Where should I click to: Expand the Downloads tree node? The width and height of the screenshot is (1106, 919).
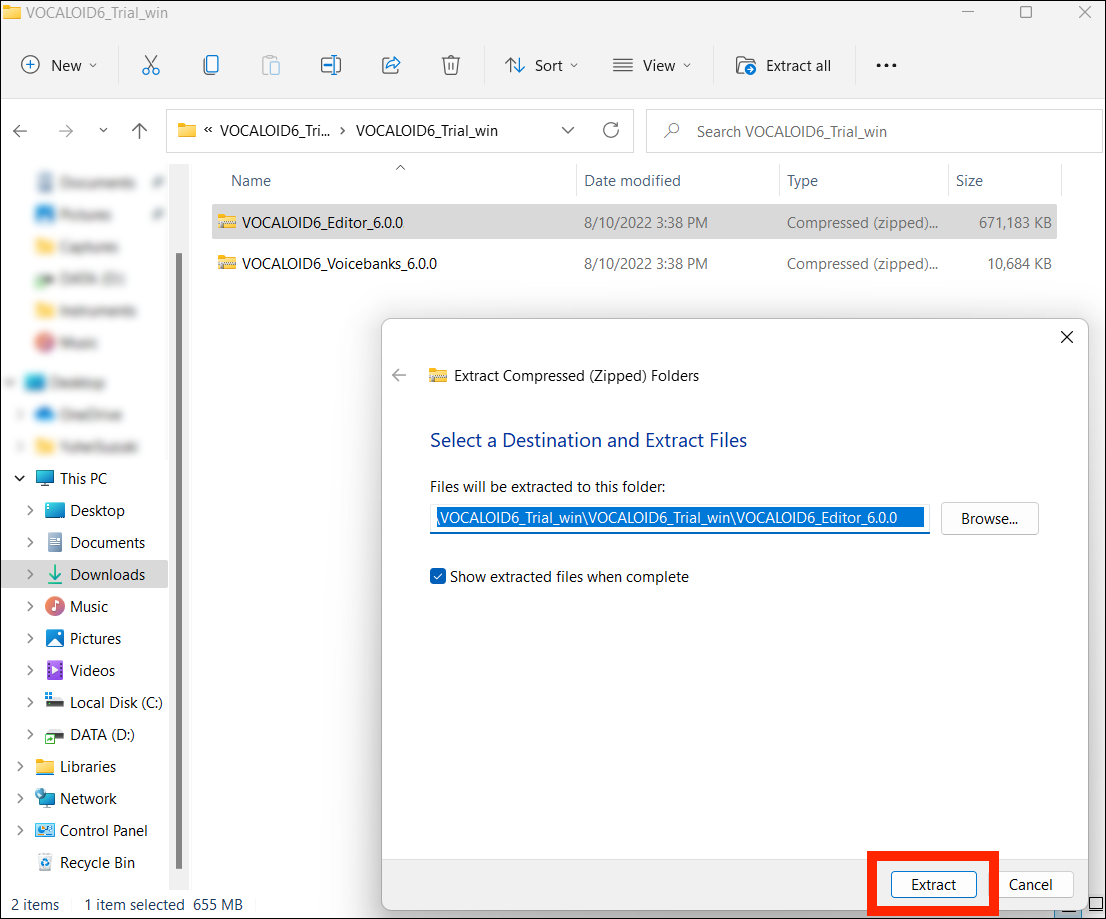pos(29,575)
